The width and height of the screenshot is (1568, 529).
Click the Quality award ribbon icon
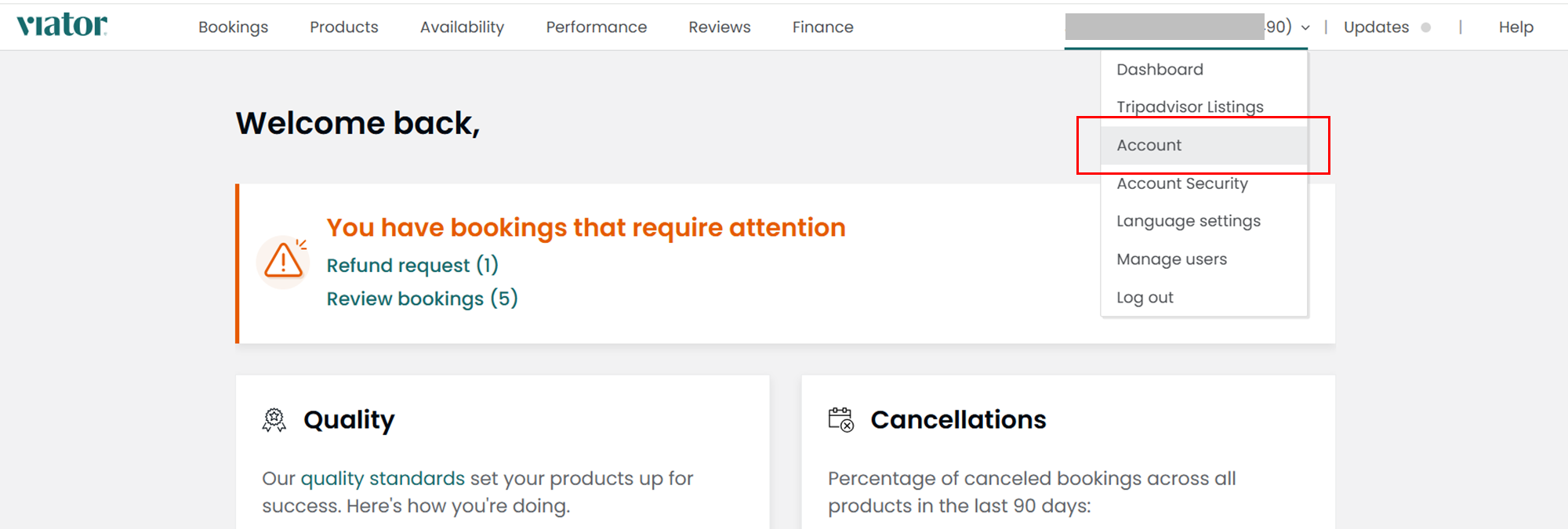point(274,420)
